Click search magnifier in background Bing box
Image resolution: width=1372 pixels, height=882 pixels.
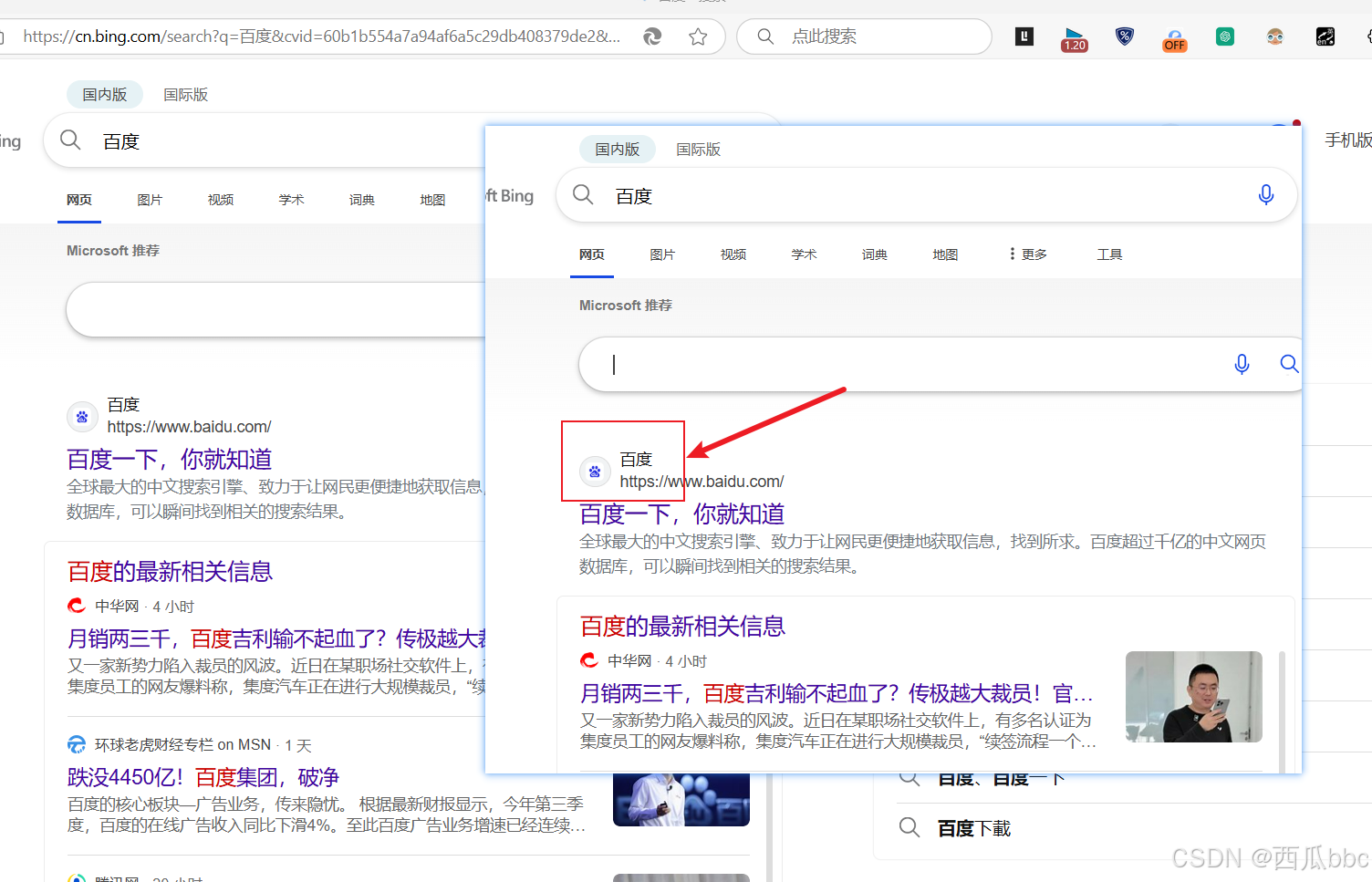pos(70,140)
